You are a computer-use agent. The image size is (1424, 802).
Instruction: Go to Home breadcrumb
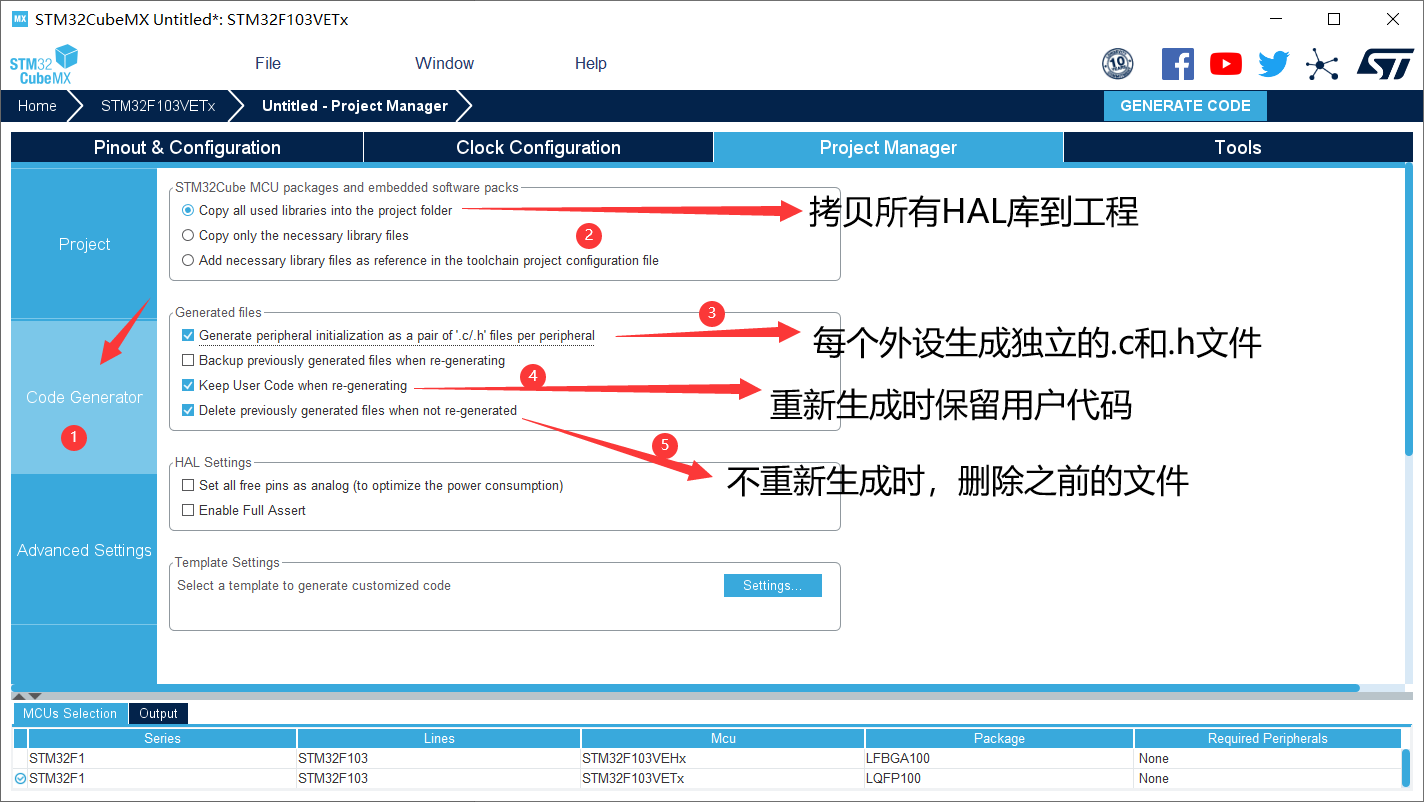coord(37,106)
